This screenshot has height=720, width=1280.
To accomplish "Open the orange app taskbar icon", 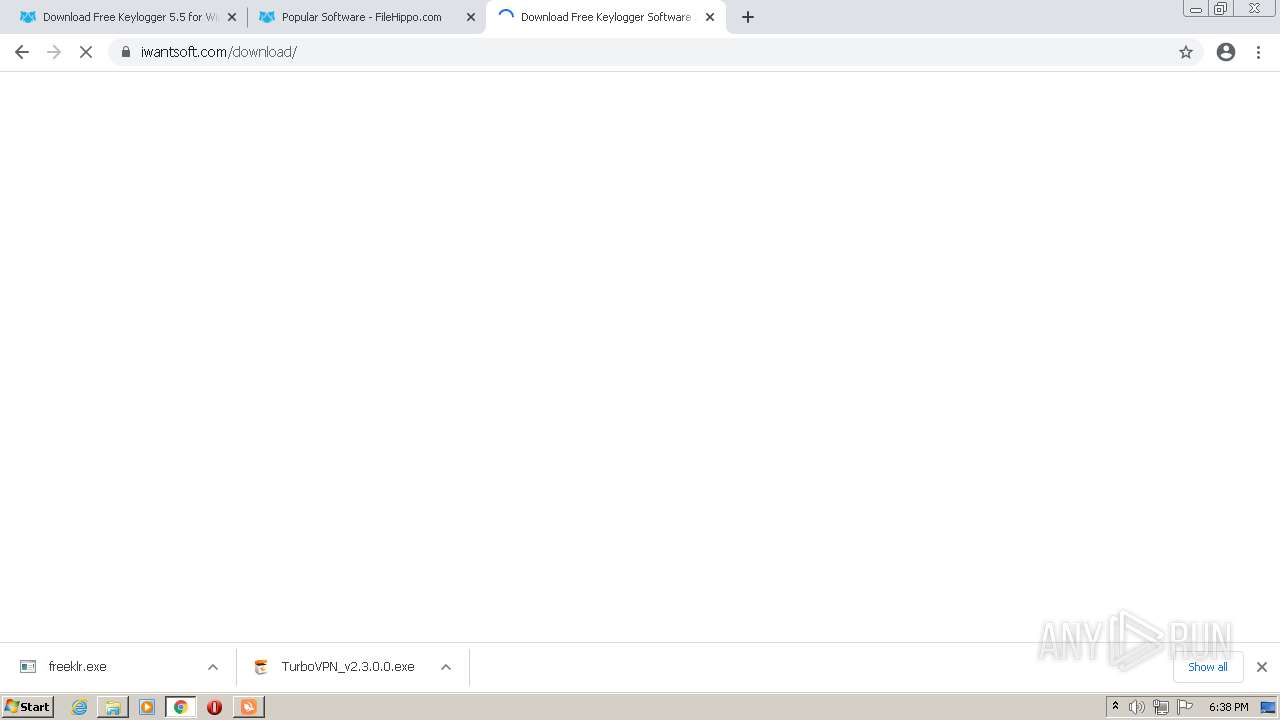I will pyautogui.click(x=248, y=707).
